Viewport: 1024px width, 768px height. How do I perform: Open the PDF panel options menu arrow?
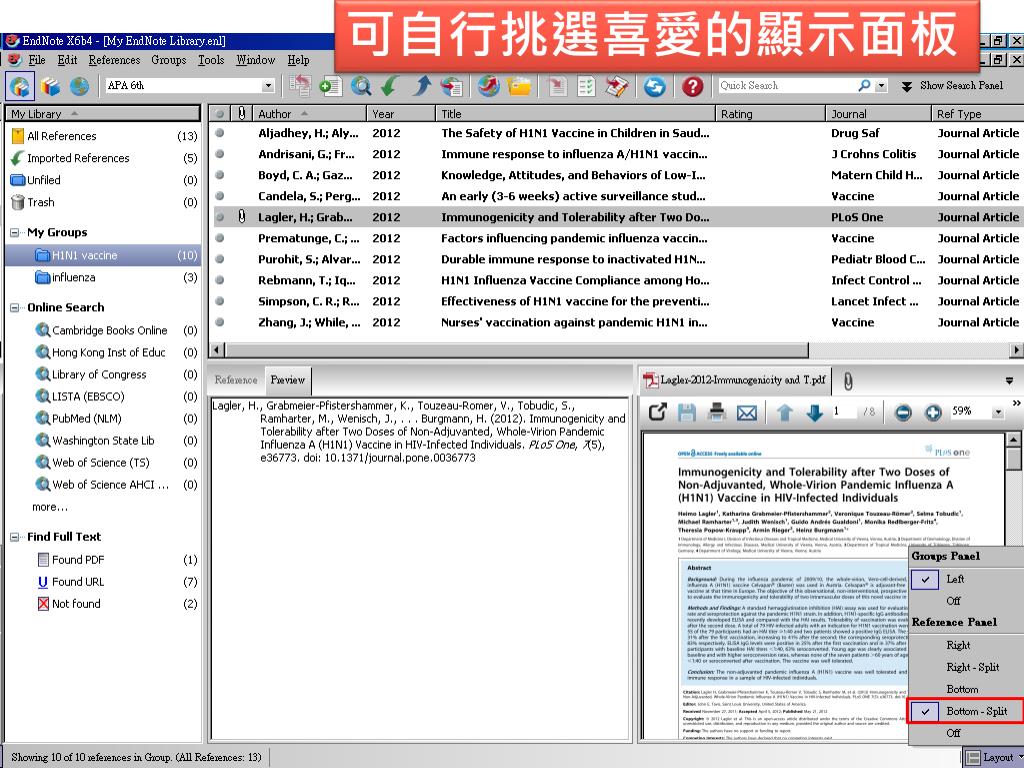[1009, 381]
